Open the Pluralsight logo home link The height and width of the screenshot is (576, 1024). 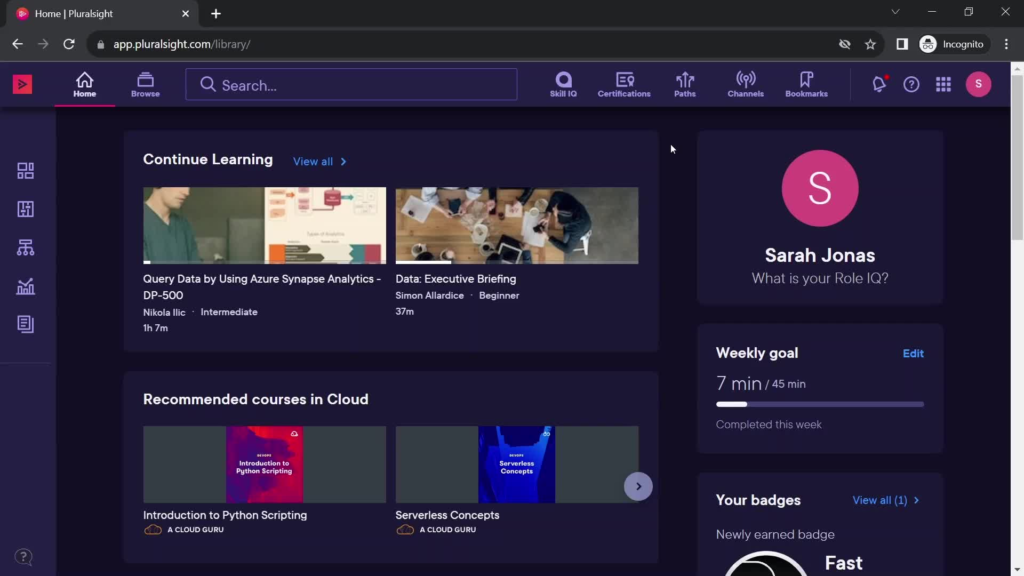(22, 85)
